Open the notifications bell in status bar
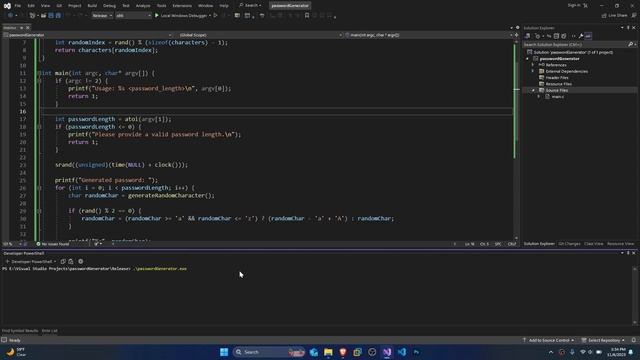640x360 pixels. 634,340
